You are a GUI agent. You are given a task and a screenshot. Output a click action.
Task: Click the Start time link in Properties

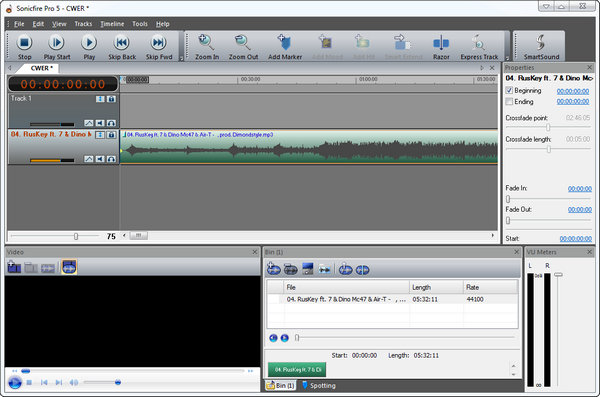[x=576, y=239]
